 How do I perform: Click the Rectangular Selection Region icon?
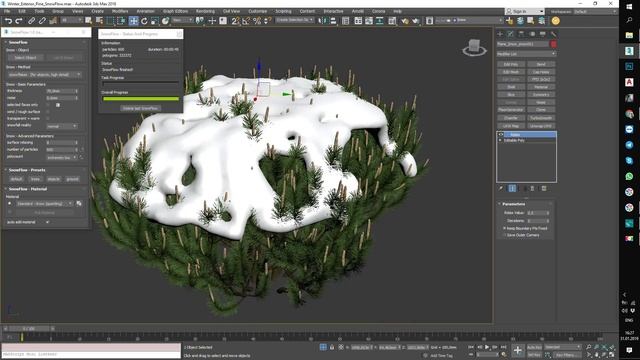click(110, 20)
